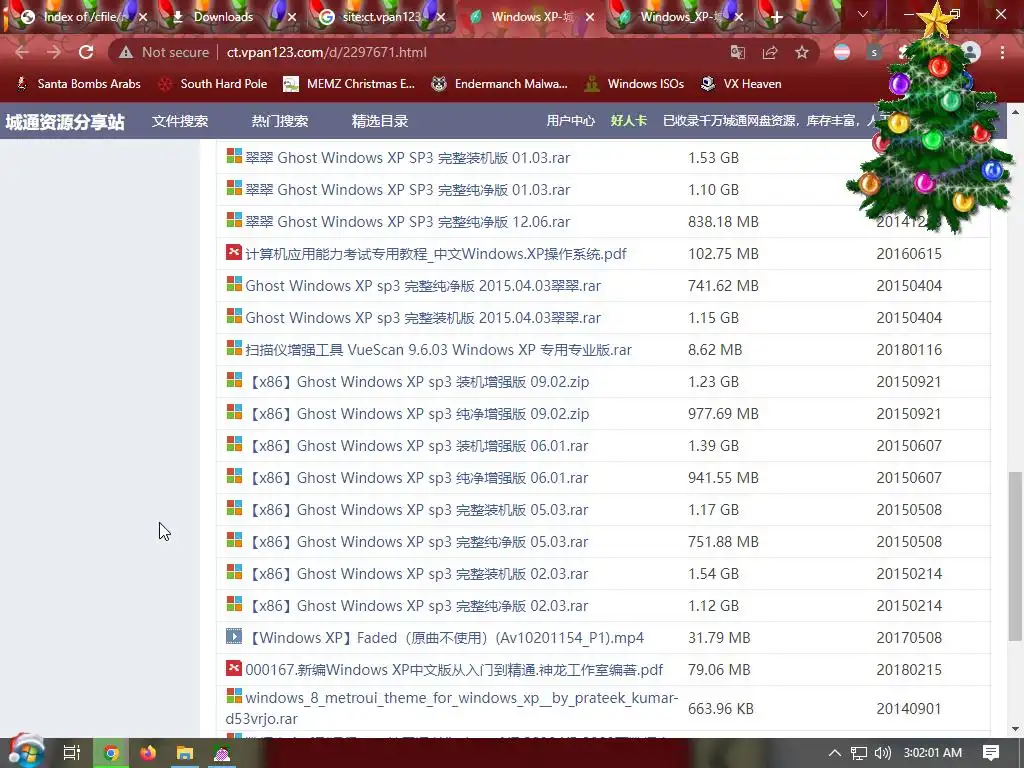Screen dimensions: 1024x768
Task: Click Chrome icon on the taskbar
Action: click(x=111, y=753)
